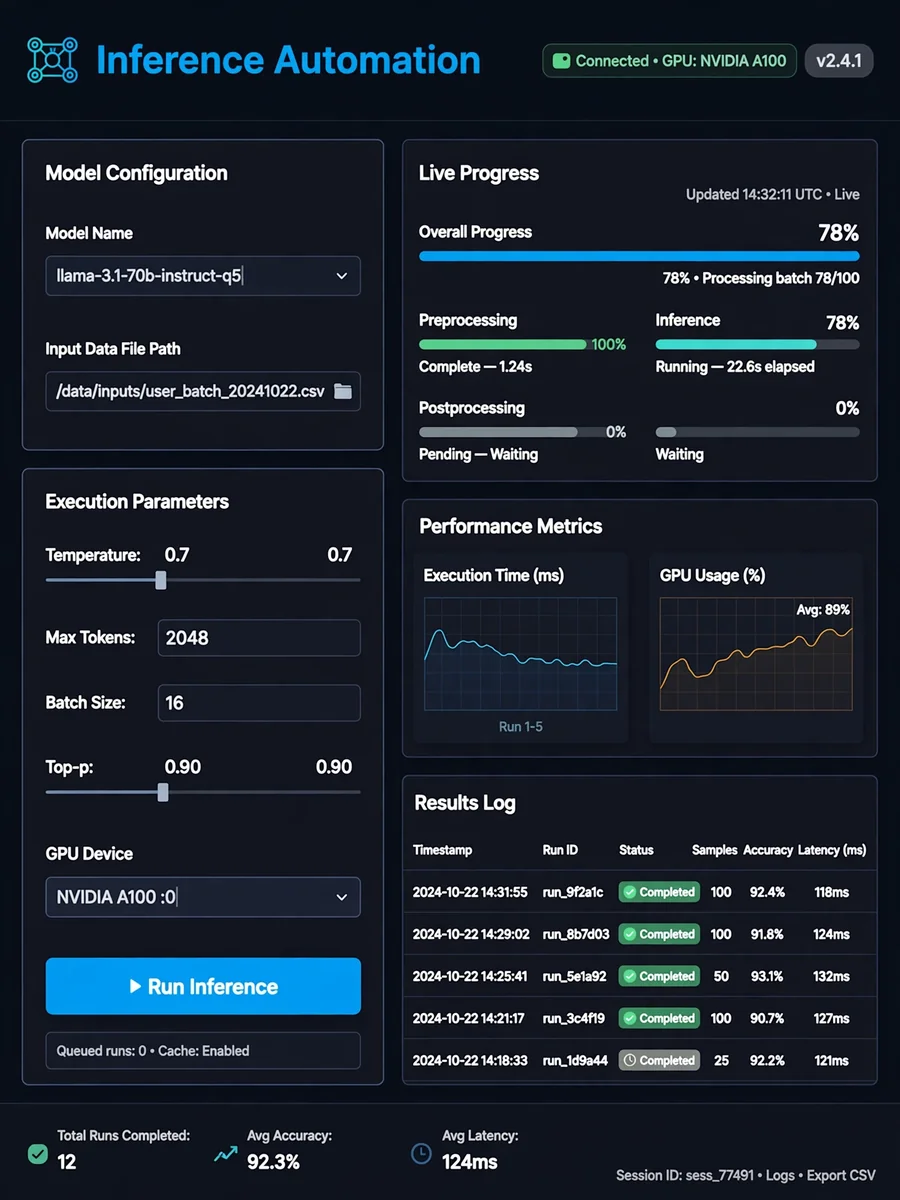The height and width of the screenshot is (1200, 900).
Task: Click the Latency (ms) column header
Action: click(x=832, y=850)
